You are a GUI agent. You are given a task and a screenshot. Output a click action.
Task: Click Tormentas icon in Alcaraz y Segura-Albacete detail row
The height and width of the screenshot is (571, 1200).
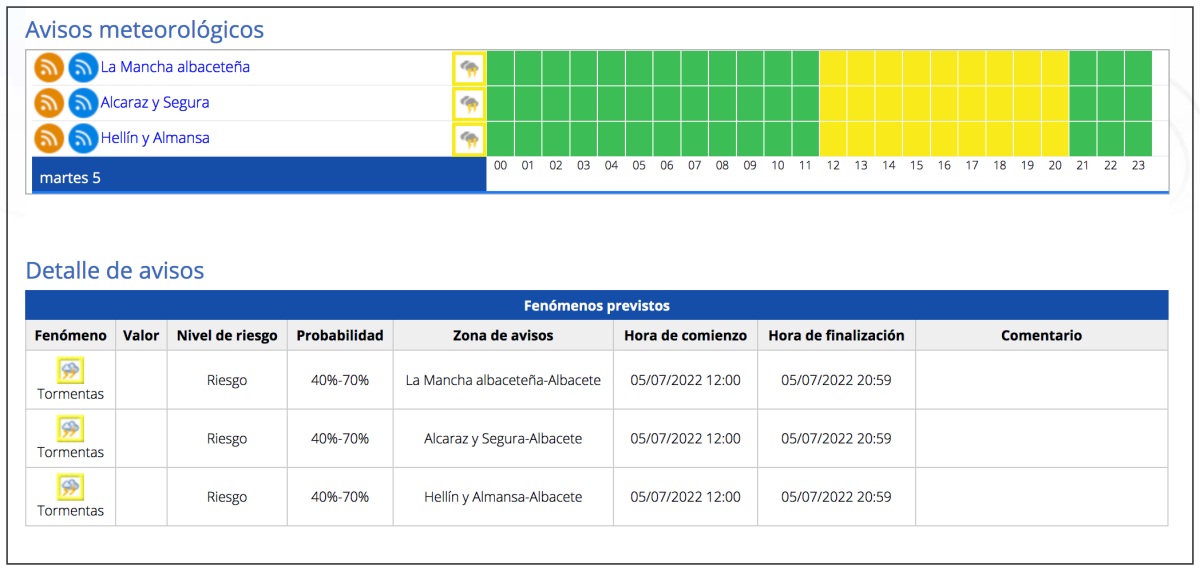[70, 430]
